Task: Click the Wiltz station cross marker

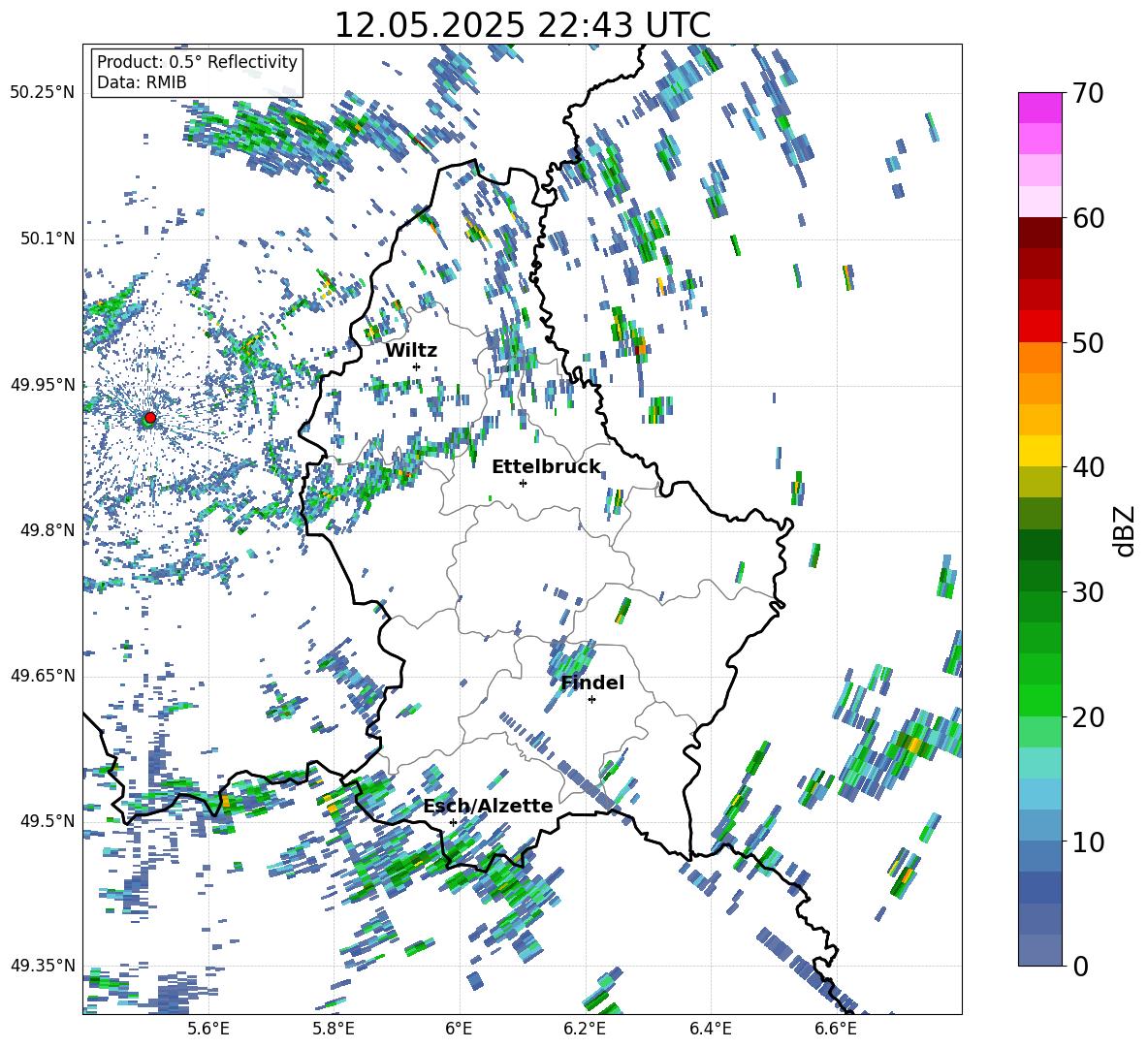Action: tap(417, 366)
